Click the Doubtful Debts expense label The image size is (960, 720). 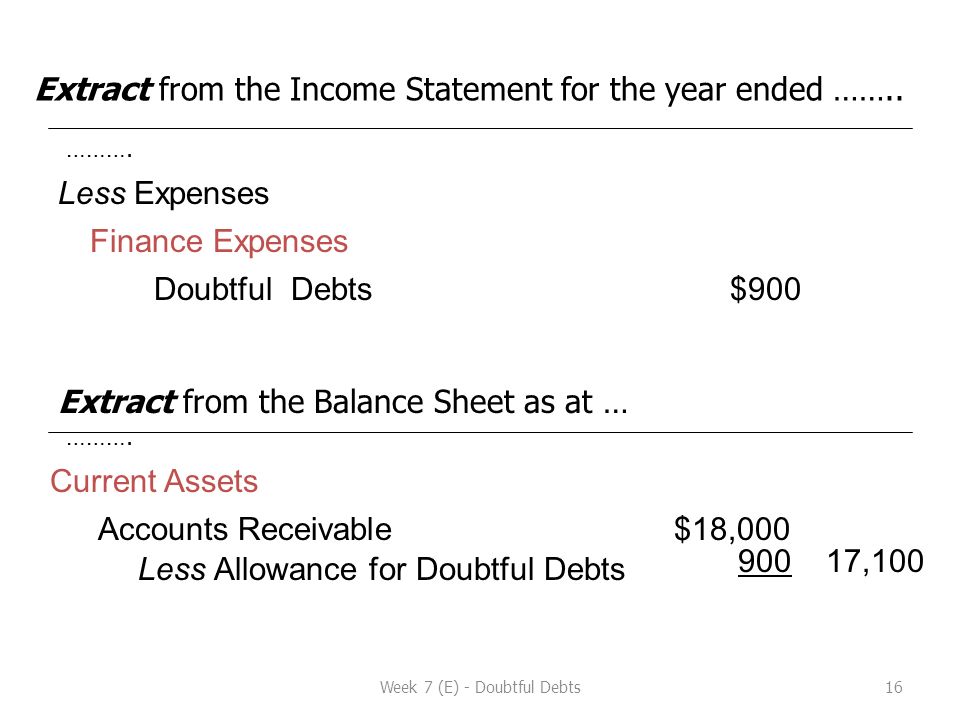[263, 289]
